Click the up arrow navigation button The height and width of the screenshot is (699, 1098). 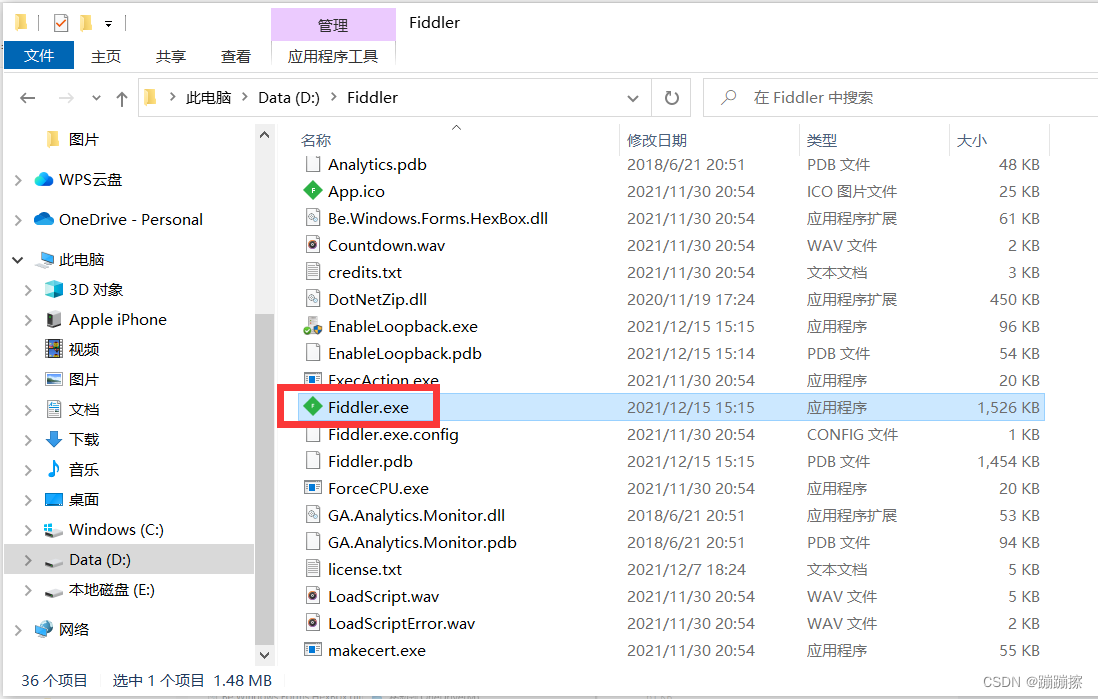[x=121, y=97]
